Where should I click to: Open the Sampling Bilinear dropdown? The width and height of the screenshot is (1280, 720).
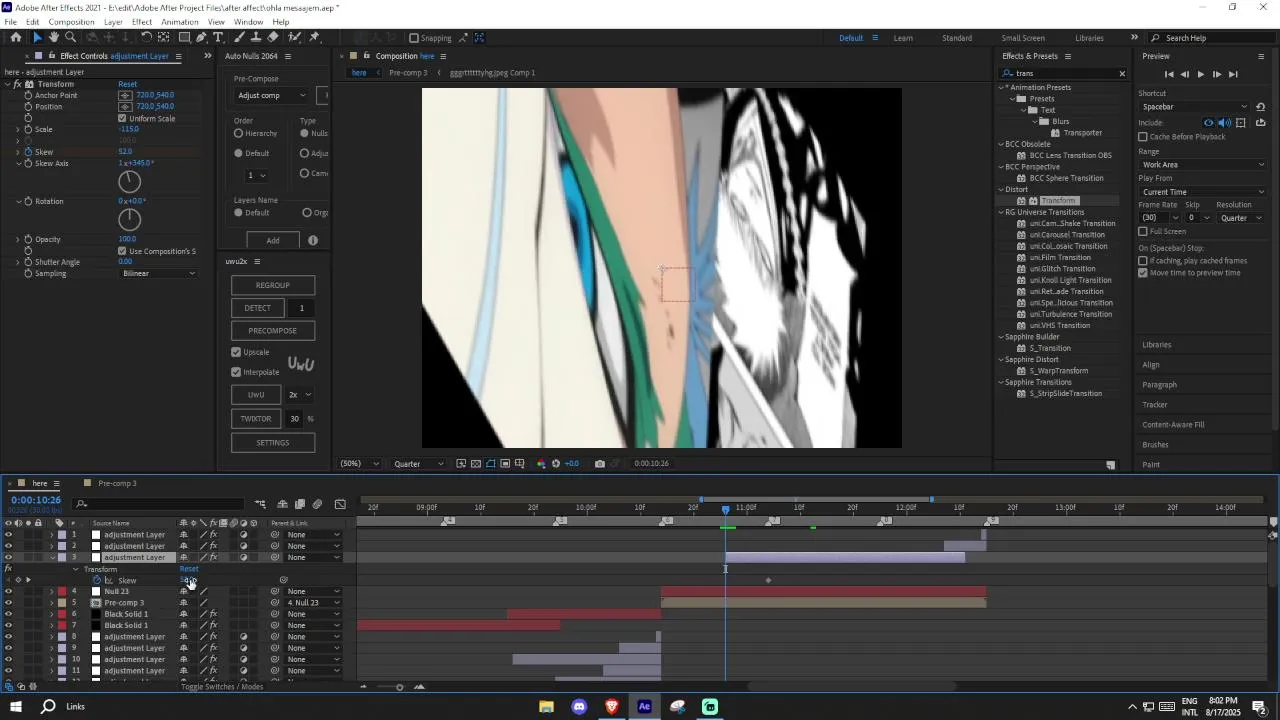(158, 274)
